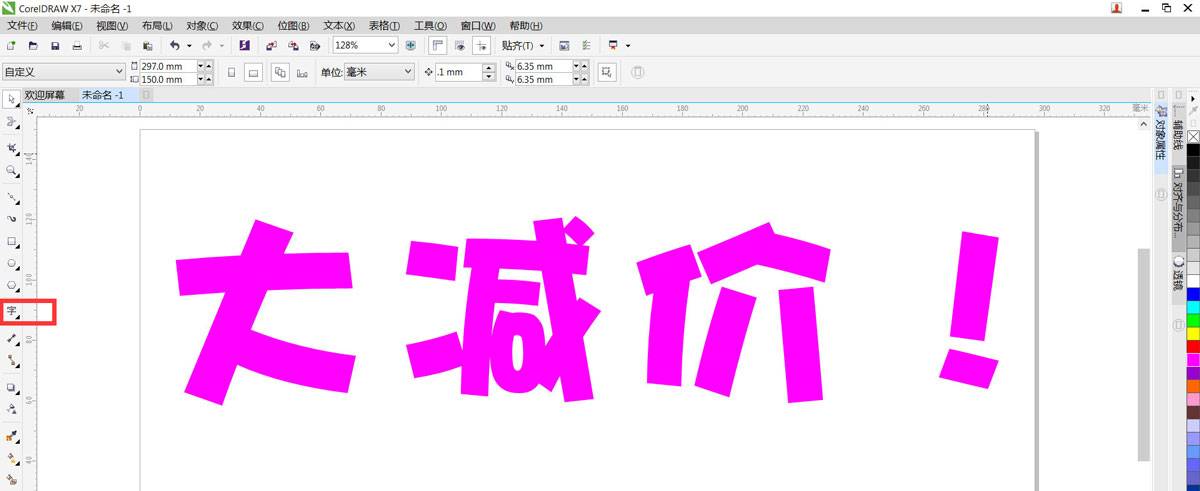Image resolution: width=1200 pixels, height=491 pixels.
Task: Select the Zoom tool in the toolbox
Action: click(12, 172)
